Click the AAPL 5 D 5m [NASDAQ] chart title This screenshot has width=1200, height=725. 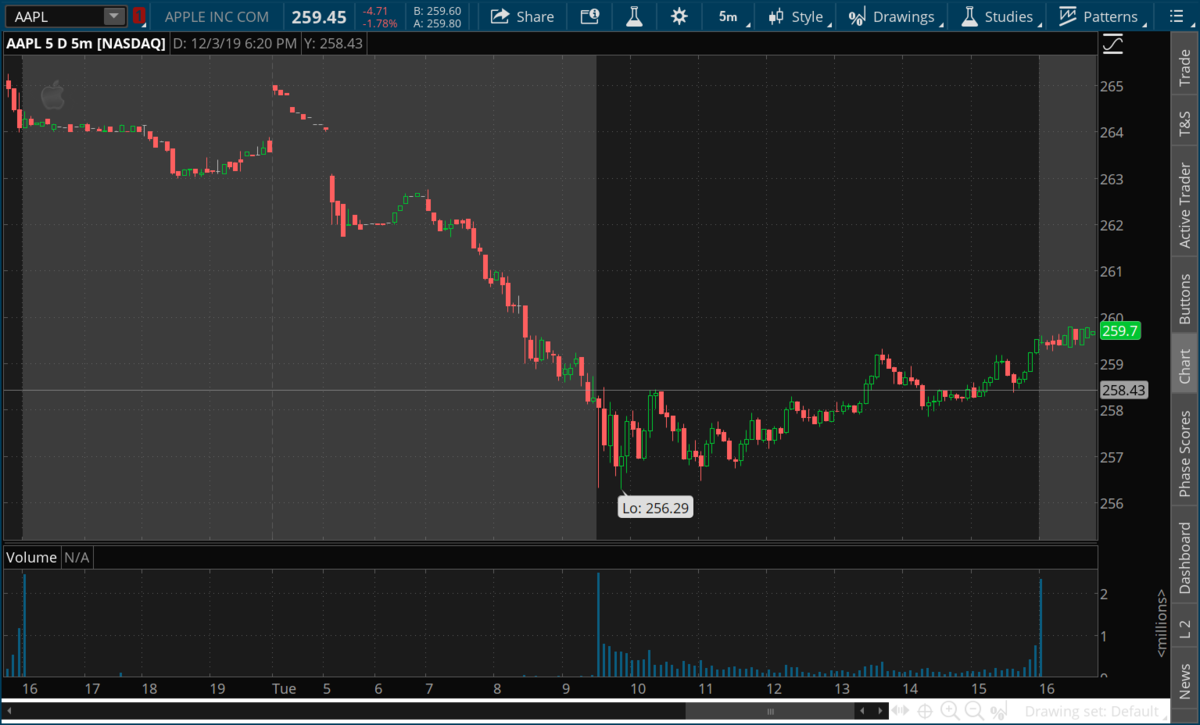click(86, 44)
